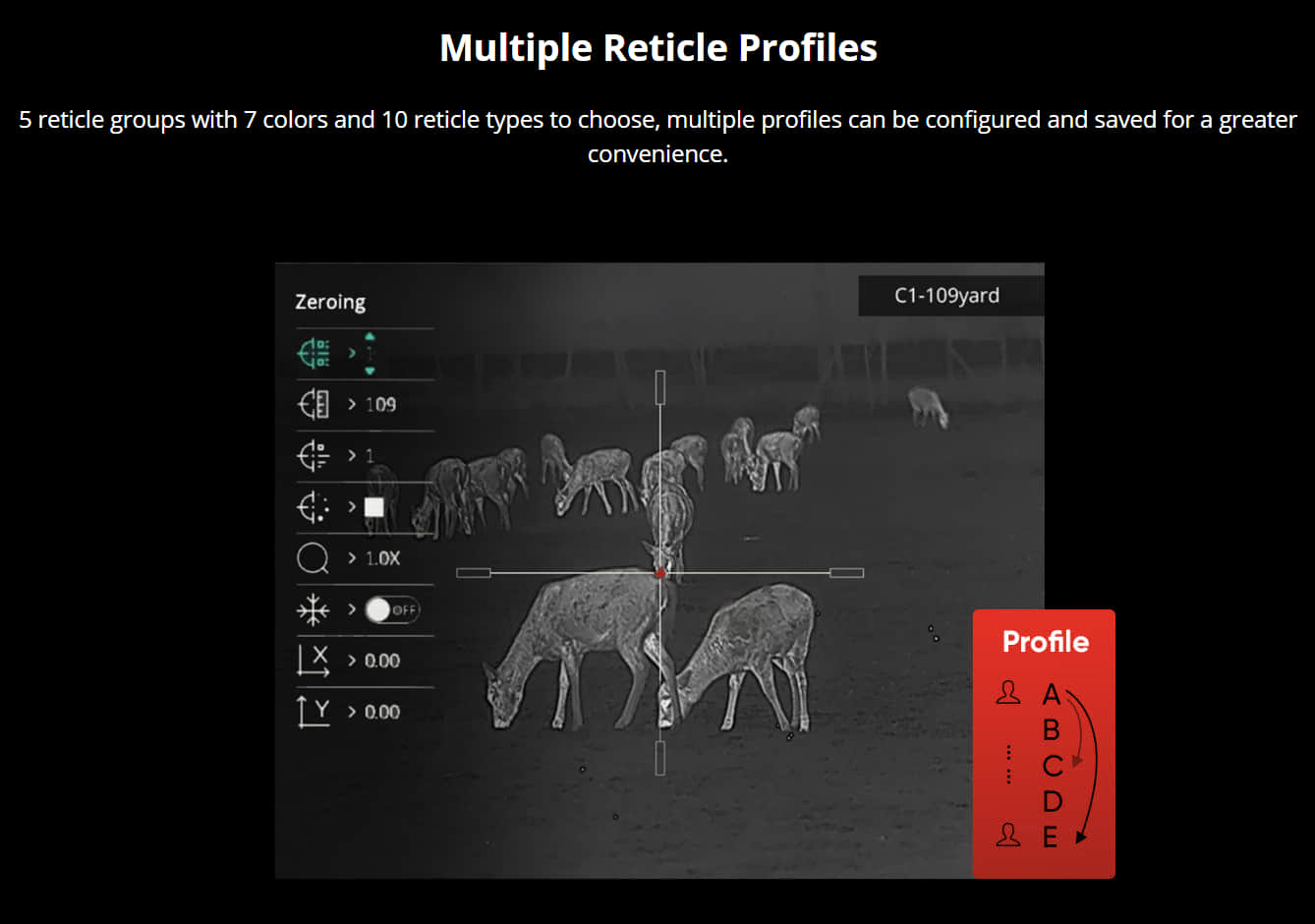This screenshot has height=924, width=1315.
Task: Expand the chevron beside the 1.0X zoom value
Action: coord(352,558)
